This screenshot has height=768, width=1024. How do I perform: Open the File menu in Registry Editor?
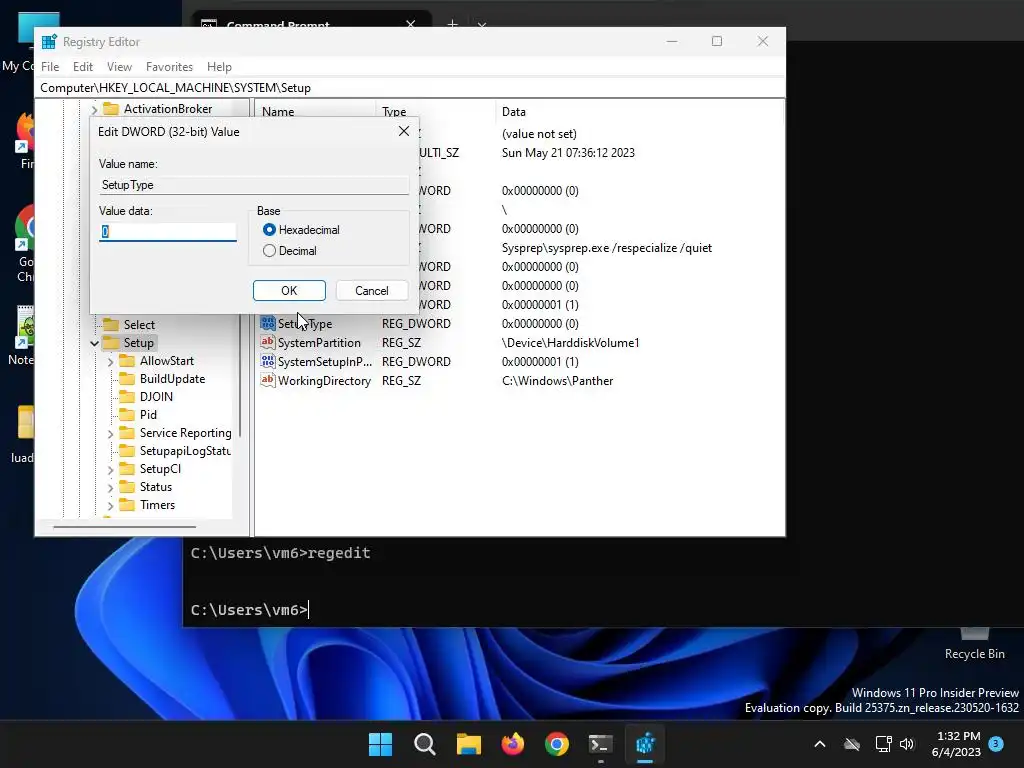click(x=50, y=67)
